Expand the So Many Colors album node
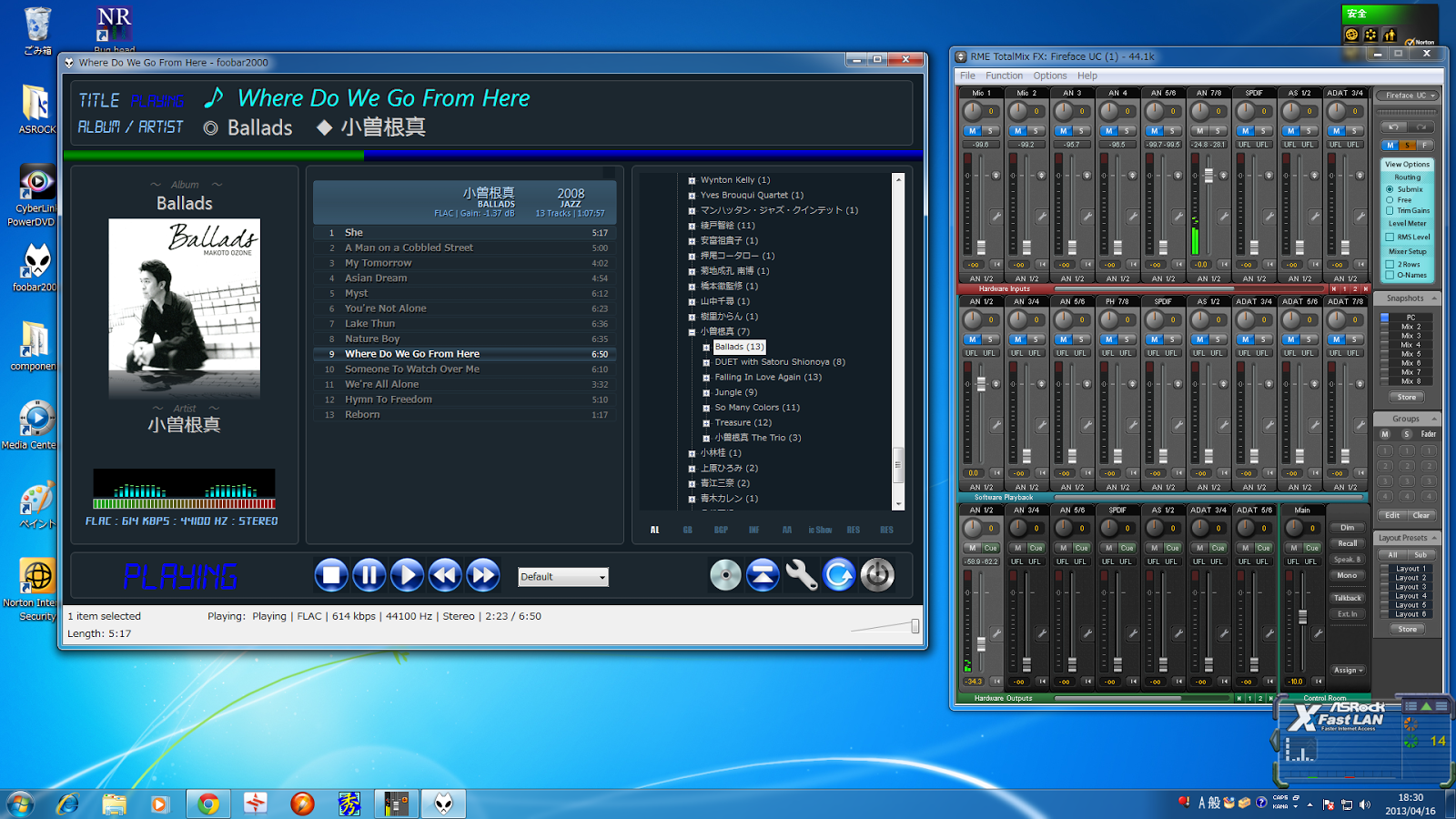Viewport: 1456px width, 819px height. click(x=706, y=408)
